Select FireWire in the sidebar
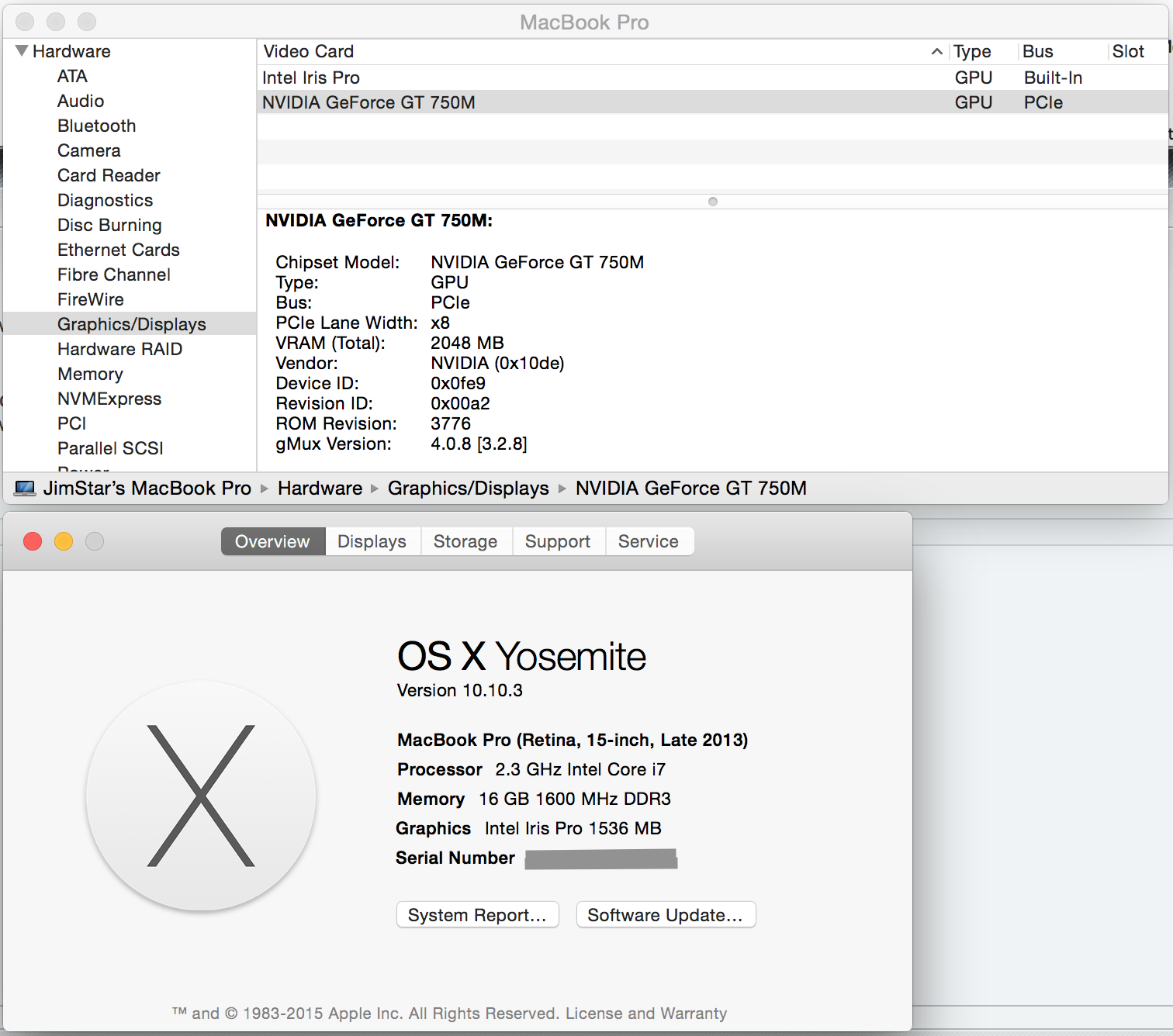This screenshot has height=1036, width=1173. [91, 299]
